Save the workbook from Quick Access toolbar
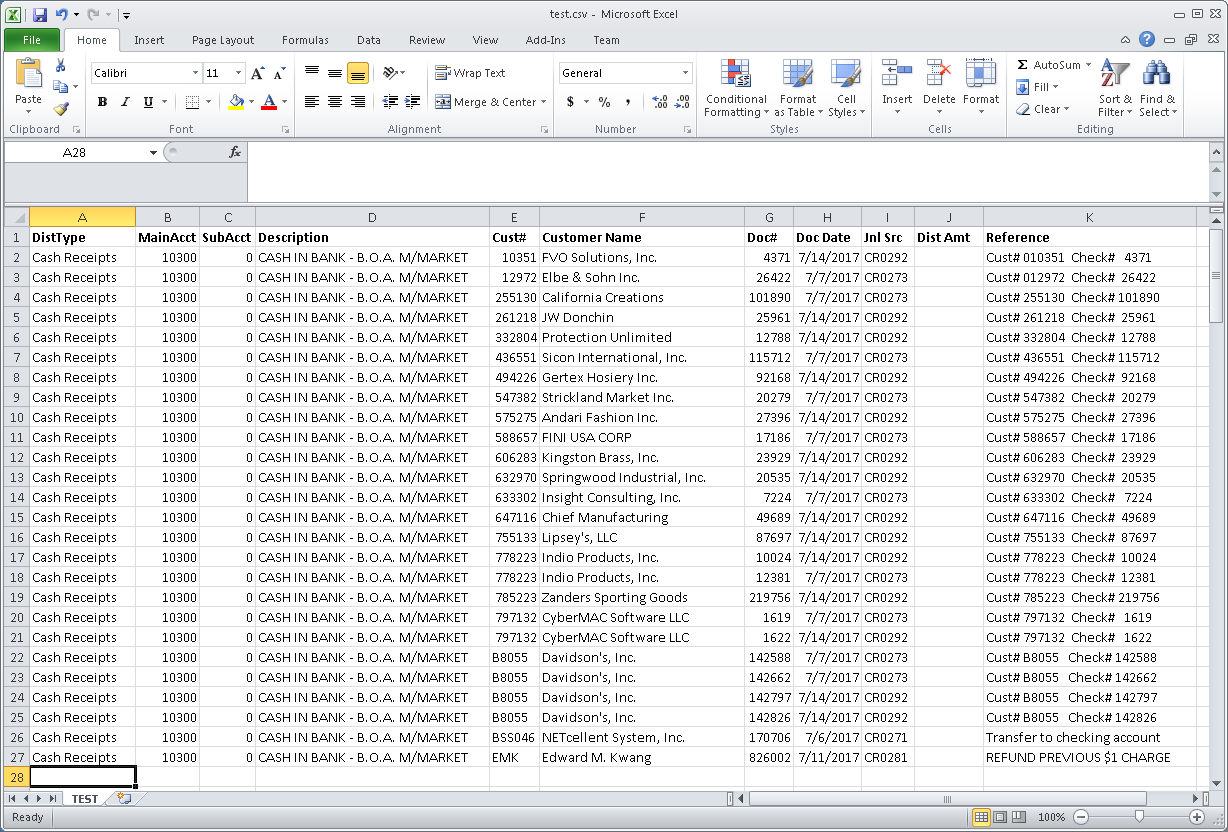The height and width of the screenshot is (832, 1228). [x=40, y=15]
